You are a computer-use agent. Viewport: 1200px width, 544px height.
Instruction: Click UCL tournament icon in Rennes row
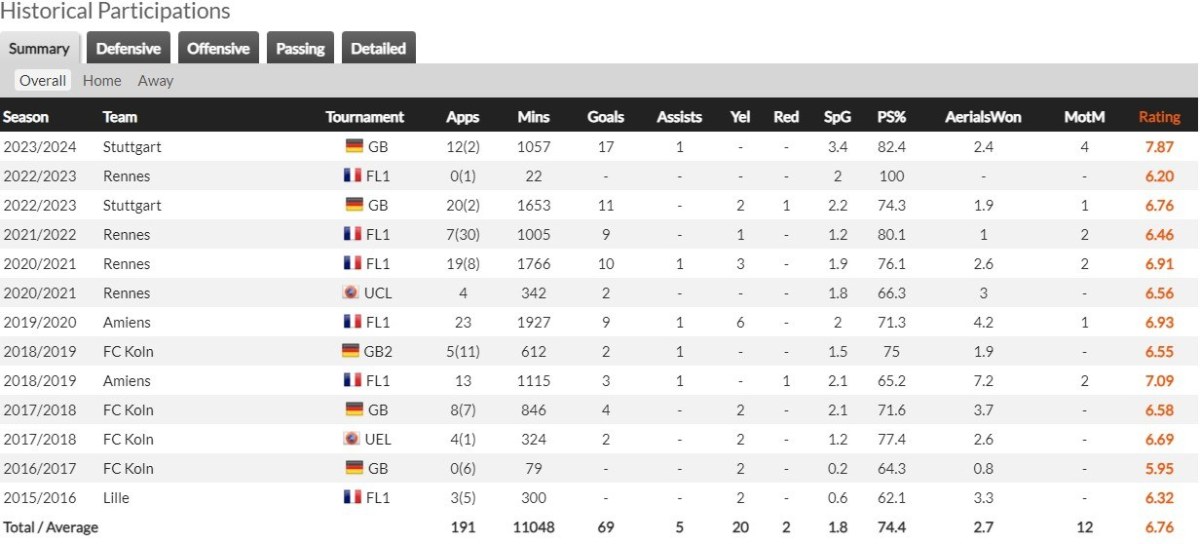coord(350,293)
